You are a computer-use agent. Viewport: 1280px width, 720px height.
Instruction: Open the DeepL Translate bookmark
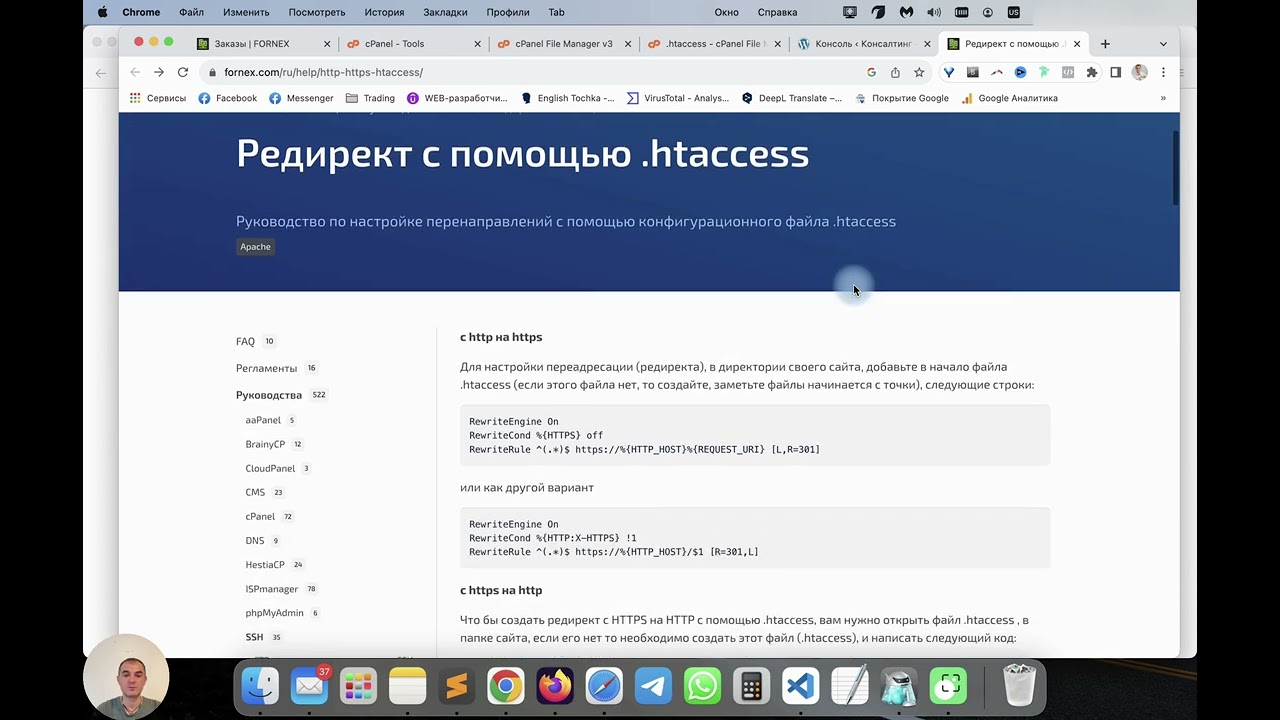tap(792, 98)
